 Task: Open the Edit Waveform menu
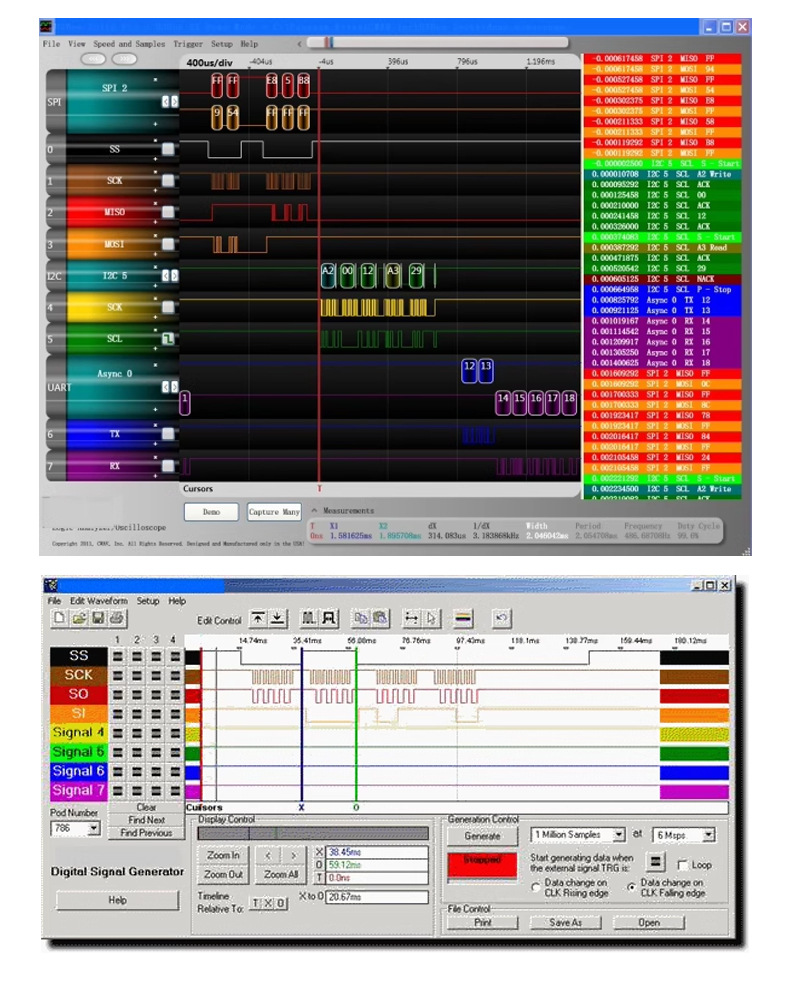(x=99, y=600)
